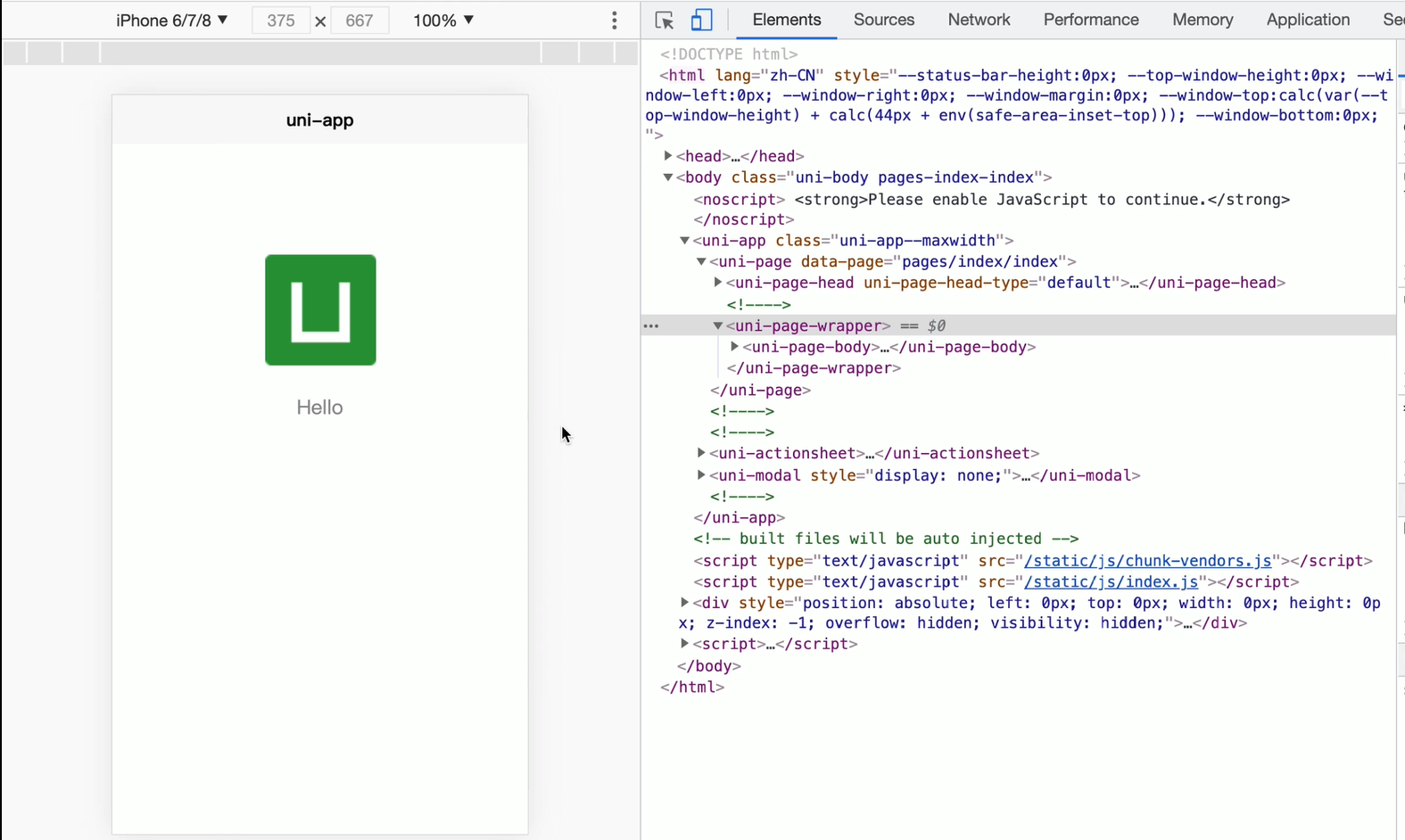
Task: Select the <!DOCTYPE html> line
Action: coord(729,54)
